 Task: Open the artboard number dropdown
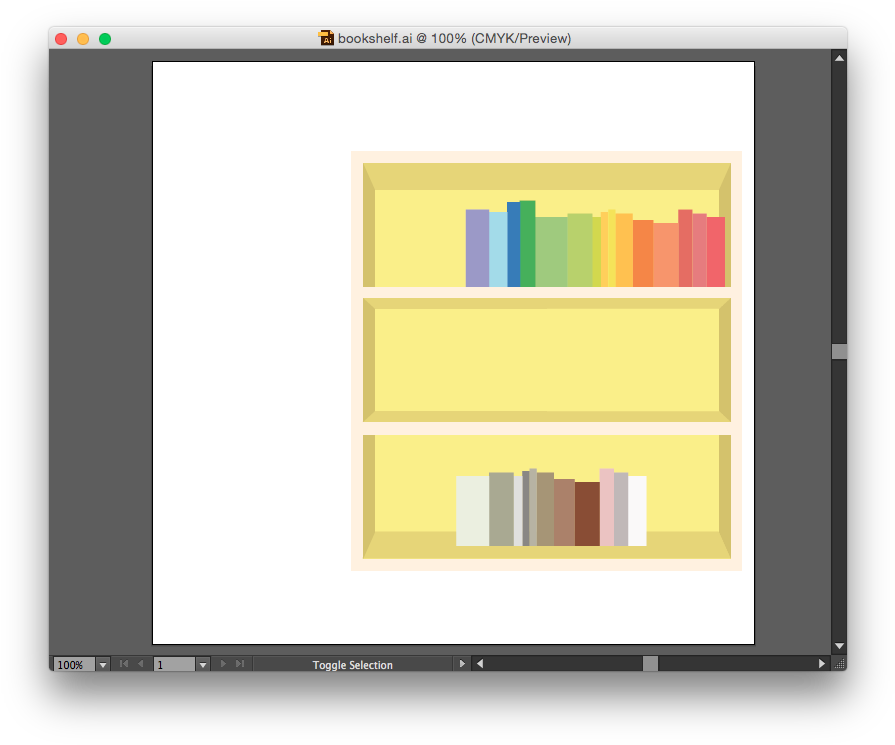(202, 664)
